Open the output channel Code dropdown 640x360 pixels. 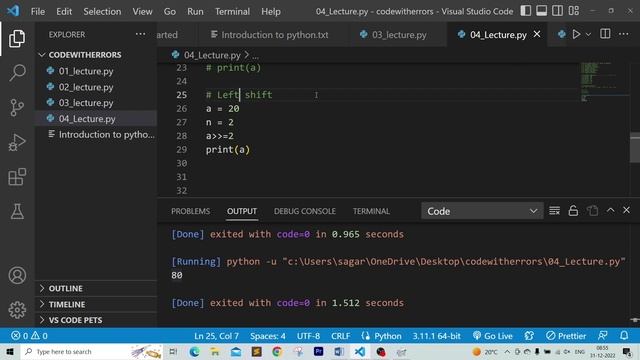(x=482, y=211)
